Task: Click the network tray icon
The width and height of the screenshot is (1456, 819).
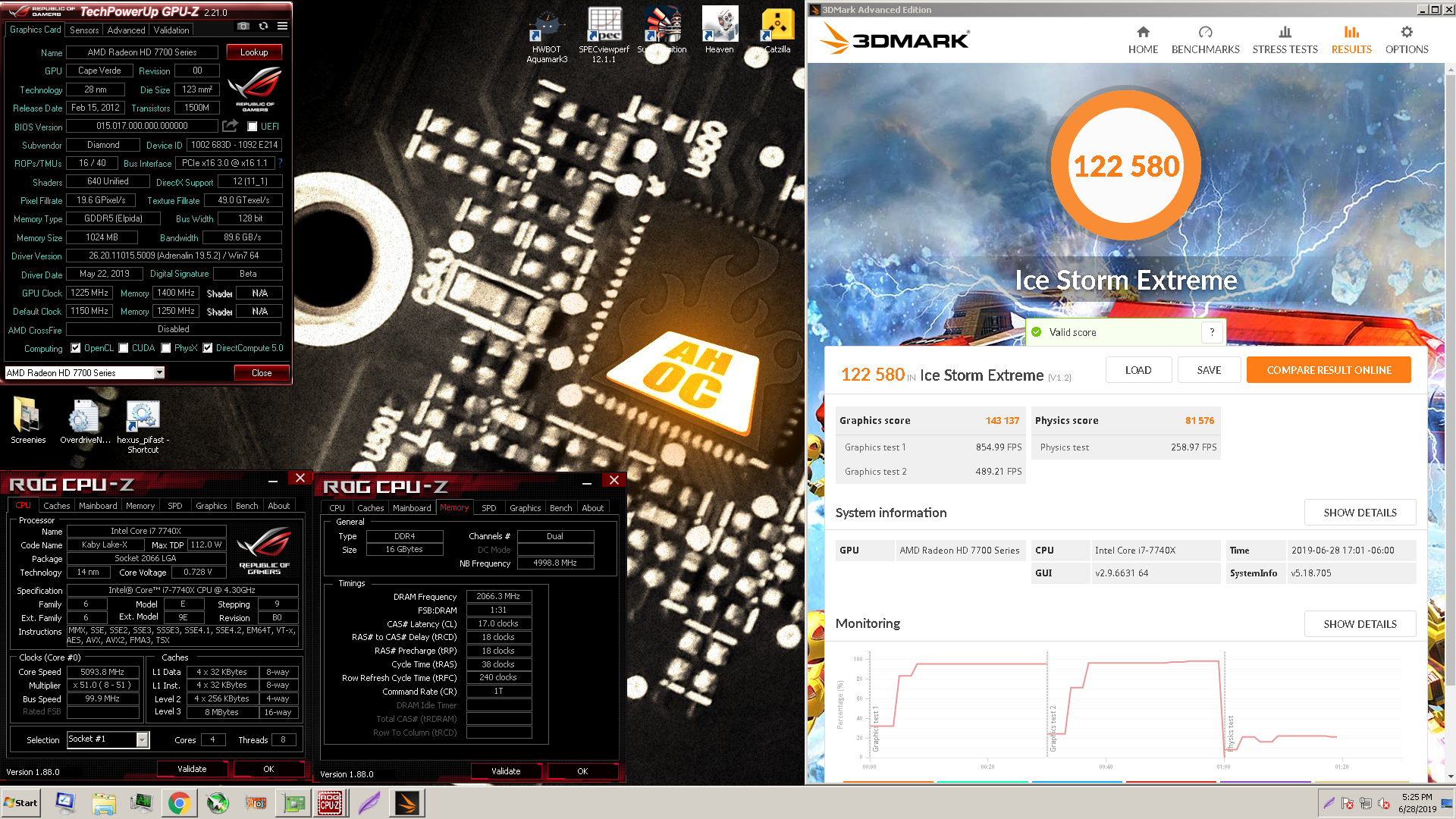Action: (x=1366, y=803)
